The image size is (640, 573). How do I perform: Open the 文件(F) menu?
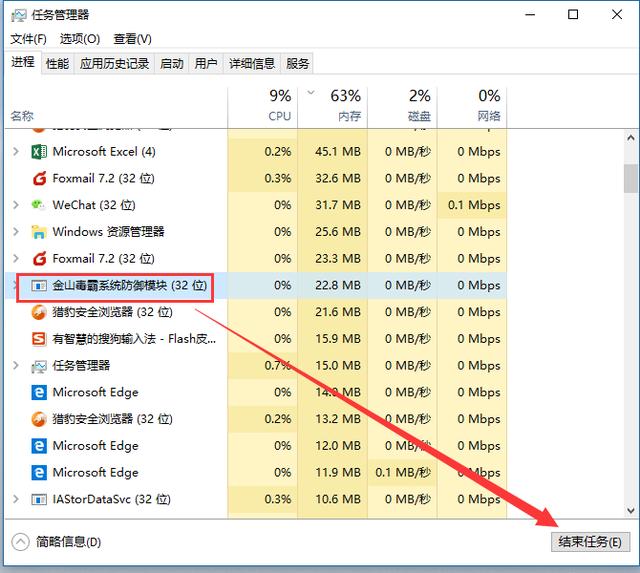[28, 39]
